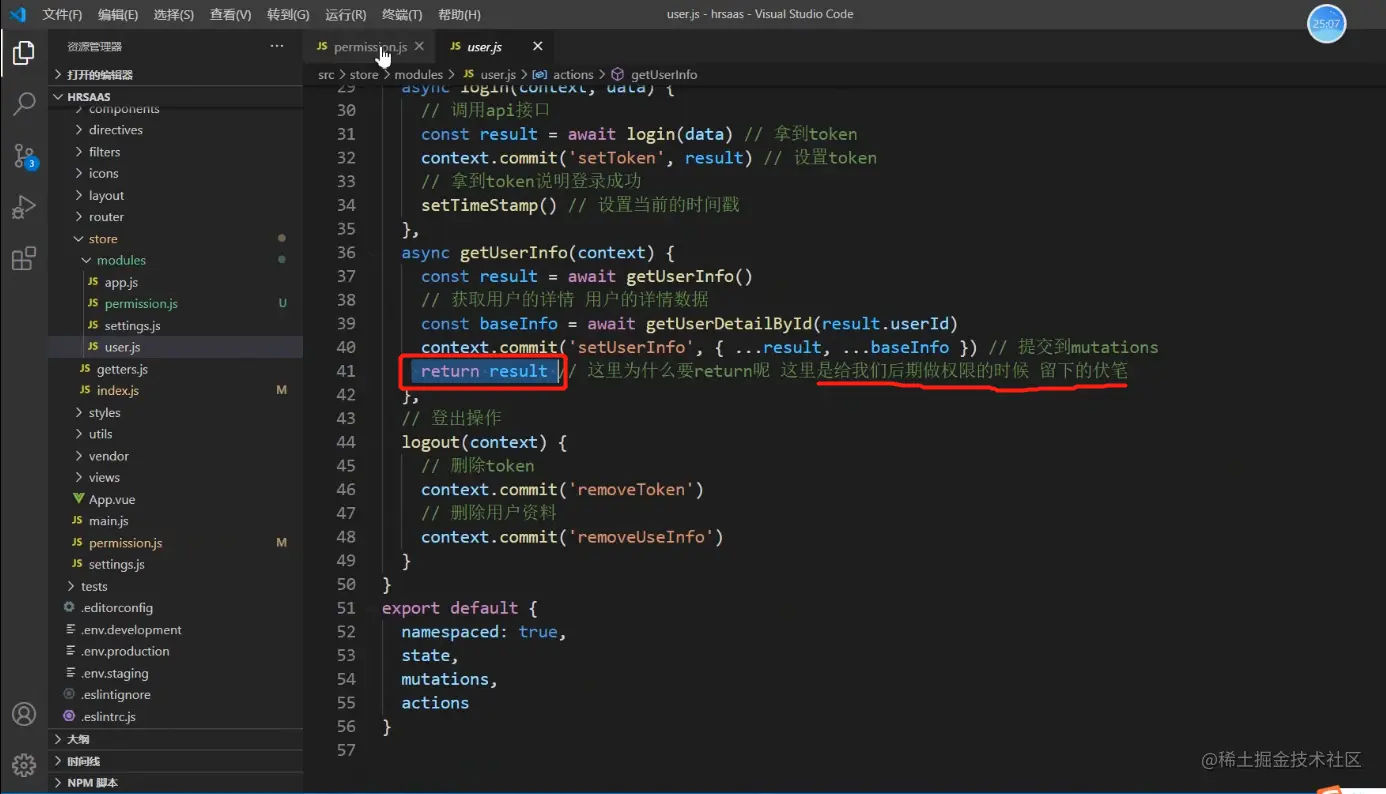Click the getUserInfo breadcrumb segment
This screenshot has height=794, width=1386.
coord(664,75)
